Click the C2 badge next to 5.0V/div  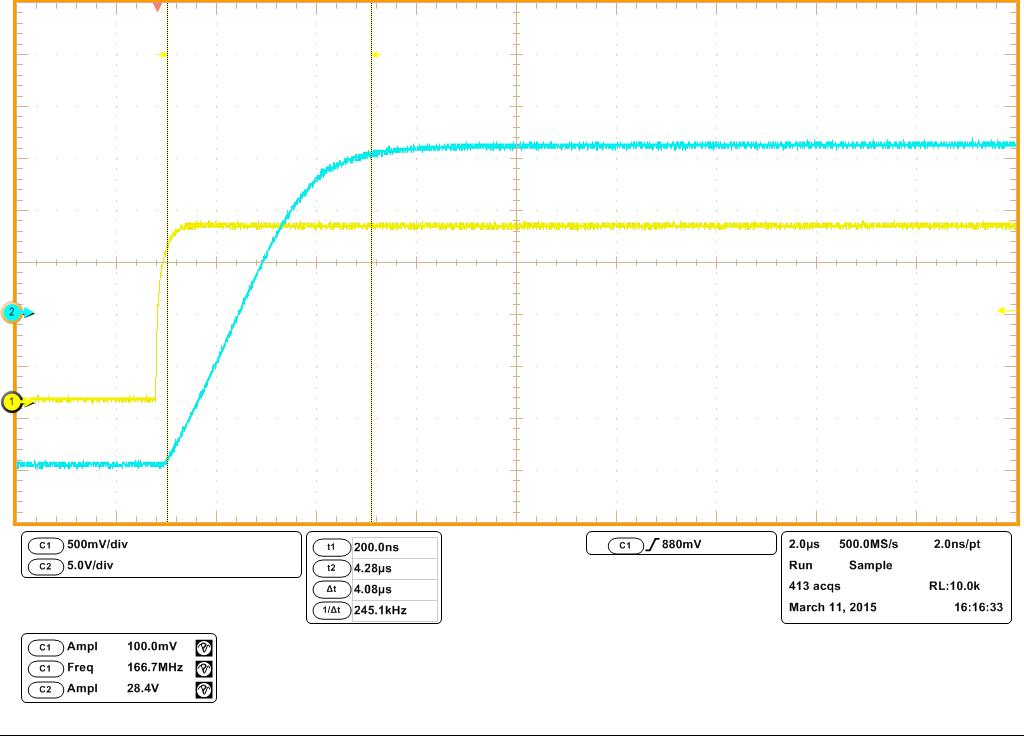tap(45, 566)
